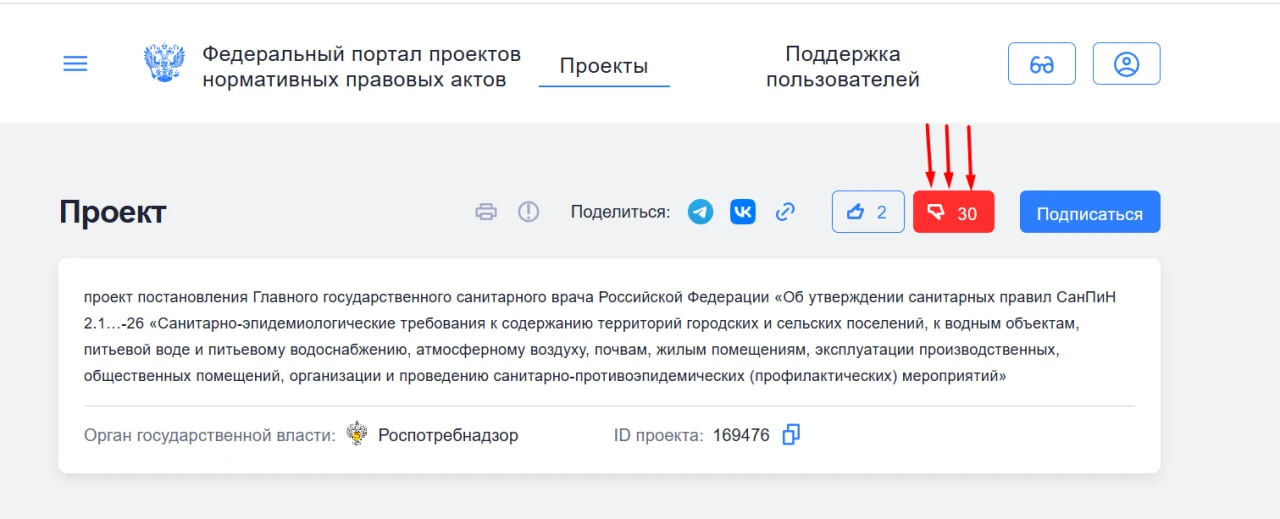Copy the project ID 169476
This screenshot has height=519, width=1280.
[x=791, y=435]
